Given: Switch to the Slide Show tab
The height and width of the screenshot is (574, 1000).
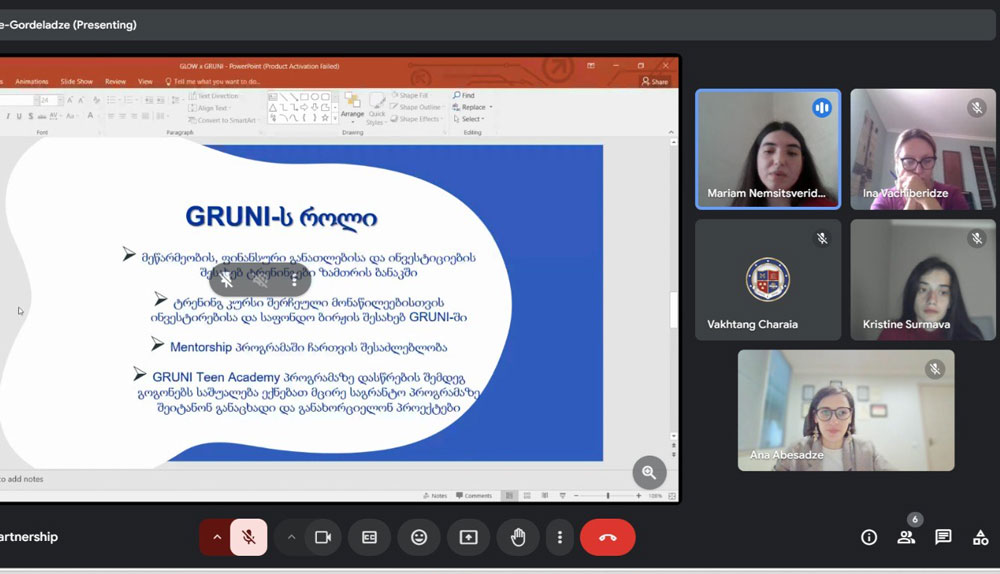Looking at the screenshot, I should 76,81.
